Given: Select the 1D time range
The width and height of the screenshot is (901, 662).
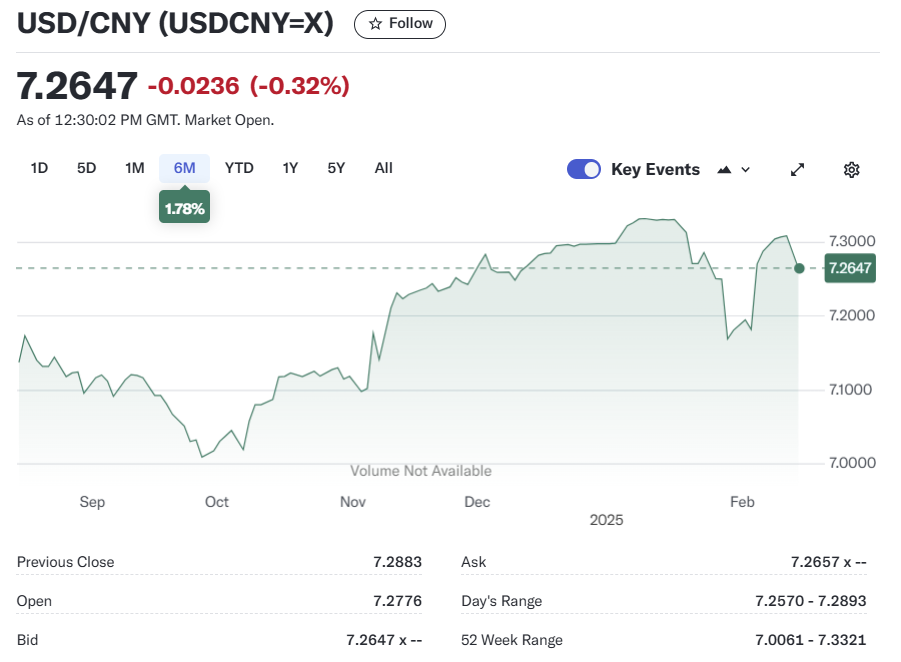Looking at the screenshot, I should pyautogui.click(x=39, y=168).
